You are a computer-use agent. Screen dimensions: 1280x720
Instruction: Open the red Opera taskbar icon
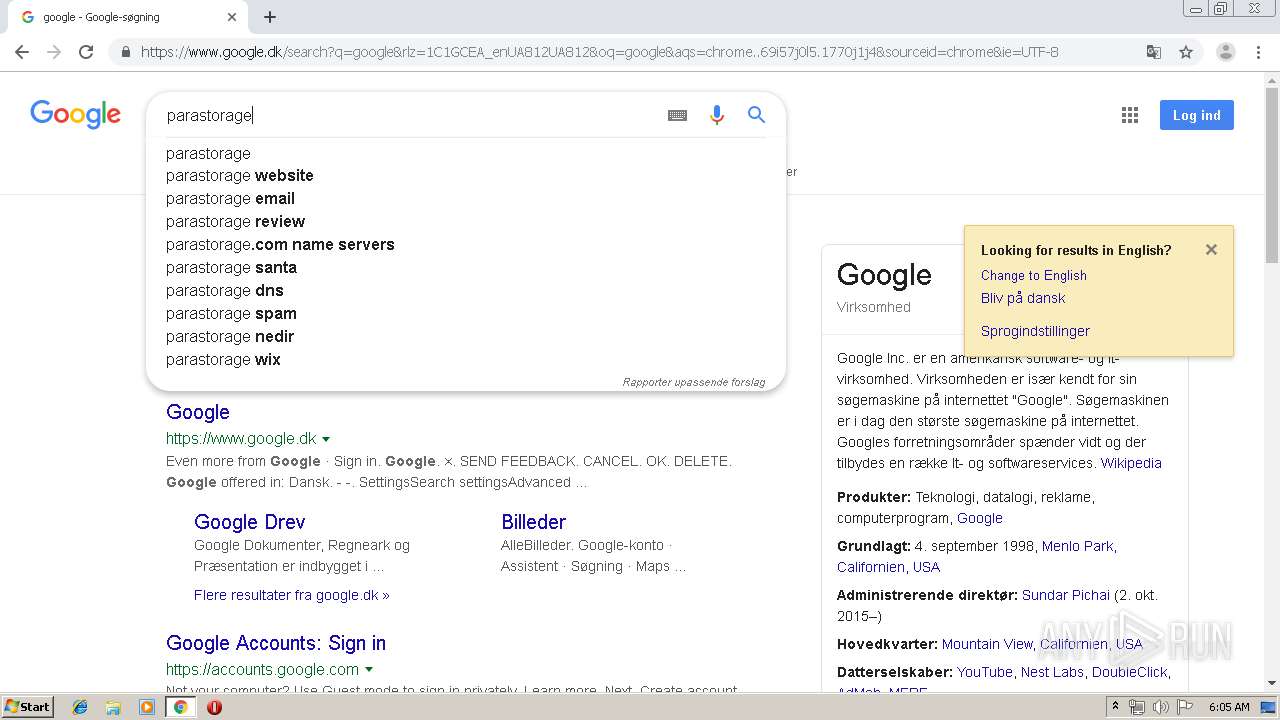tap(214, 707)
